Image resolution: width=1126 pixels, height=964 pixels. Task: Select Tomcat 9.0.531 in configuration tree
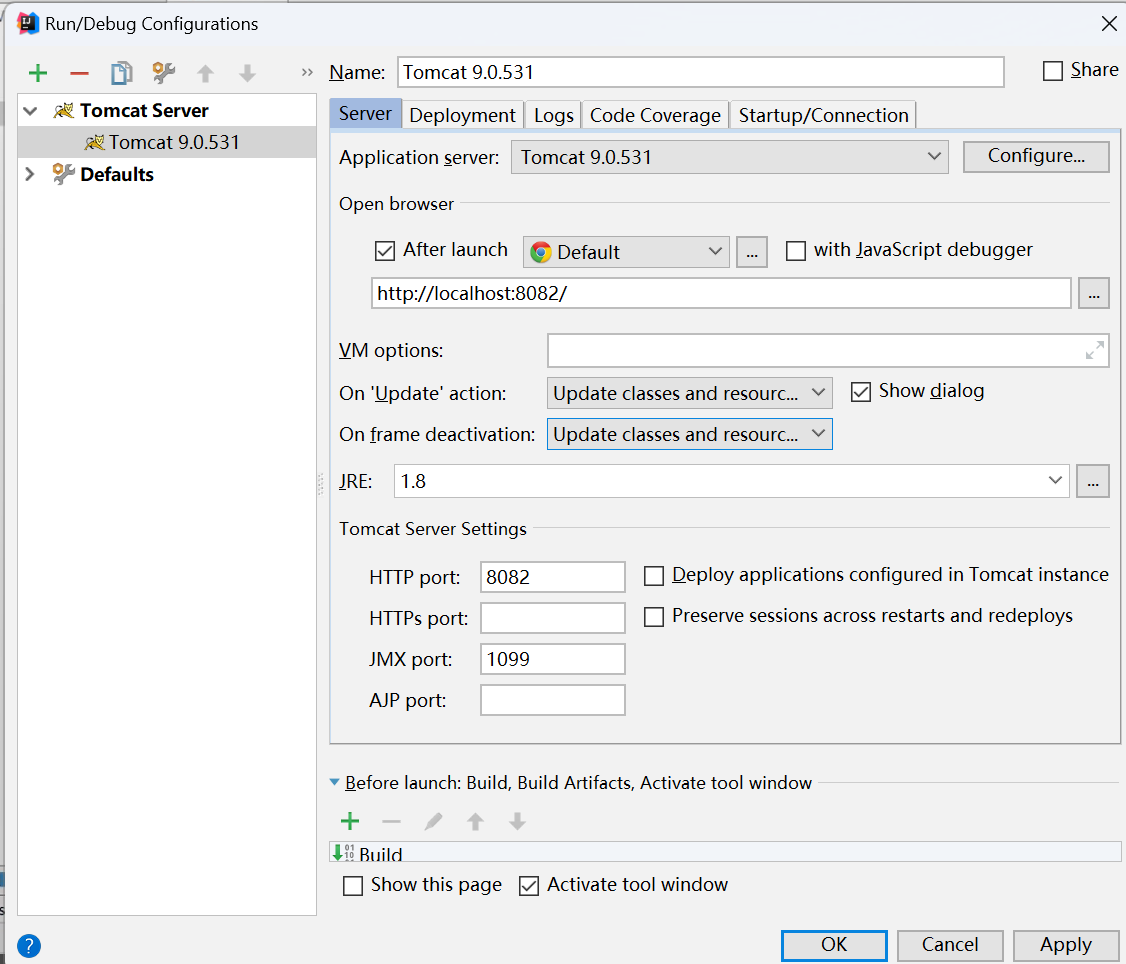(x=167, y=142)
